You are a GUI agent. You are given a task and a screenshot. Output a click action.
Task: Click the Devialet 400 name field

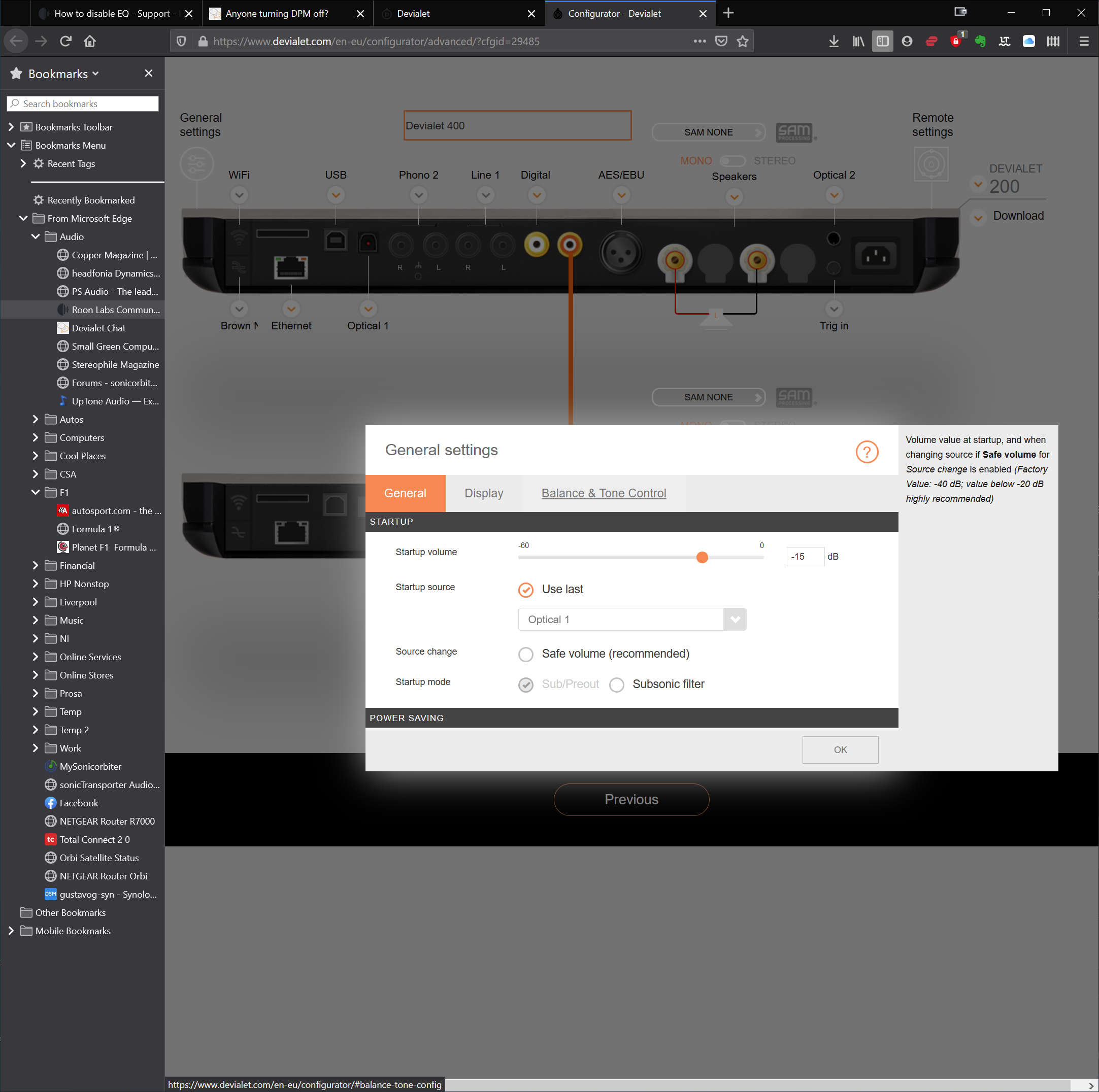tap(517, 125)
